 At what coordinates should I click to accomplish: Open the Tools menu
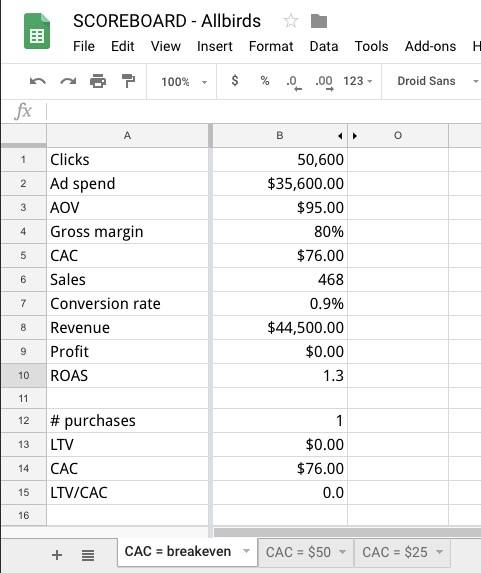point(371,46)
